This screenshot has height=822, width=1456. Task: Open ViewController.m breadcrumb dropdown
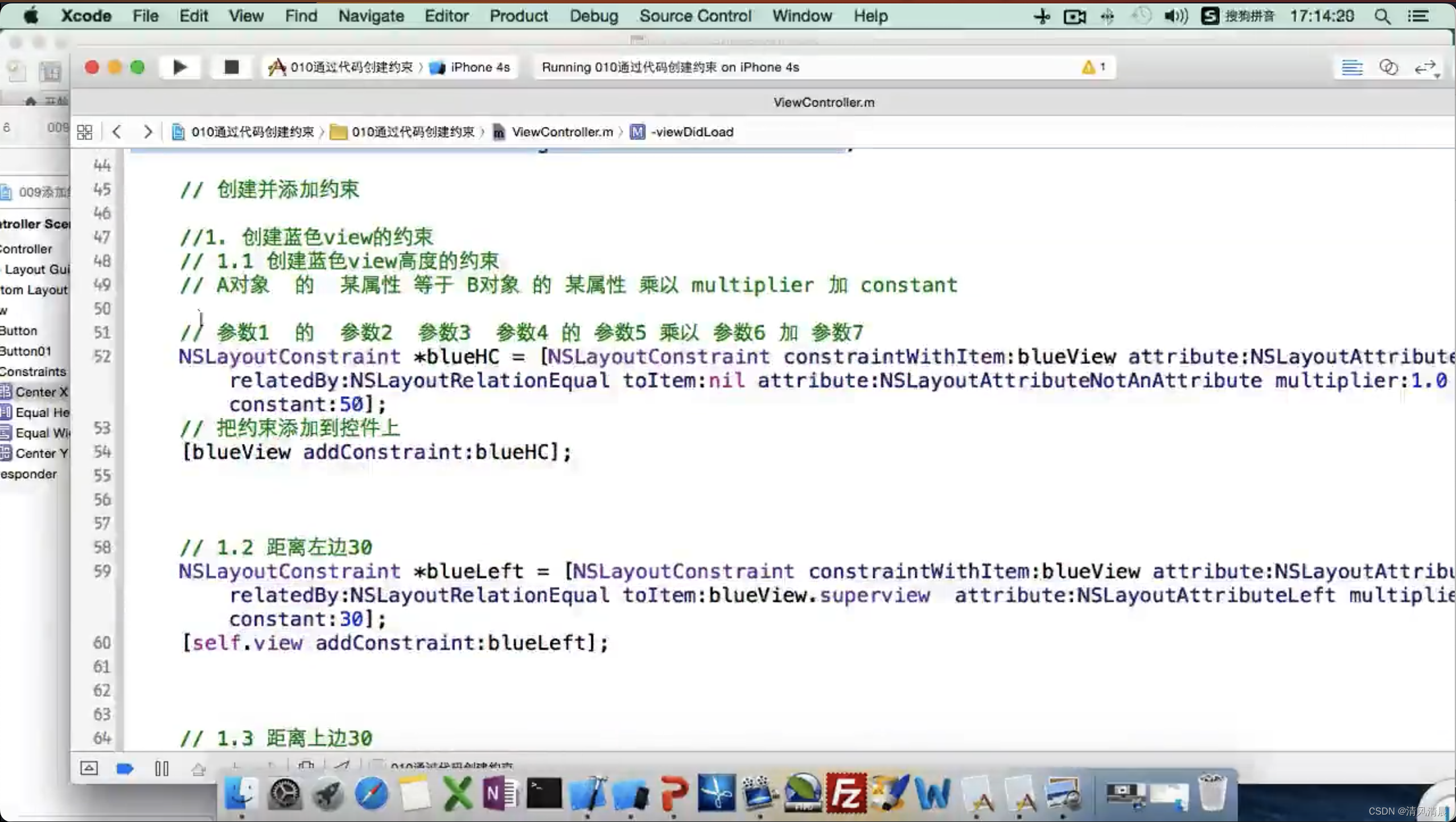(x=562, y=132)
